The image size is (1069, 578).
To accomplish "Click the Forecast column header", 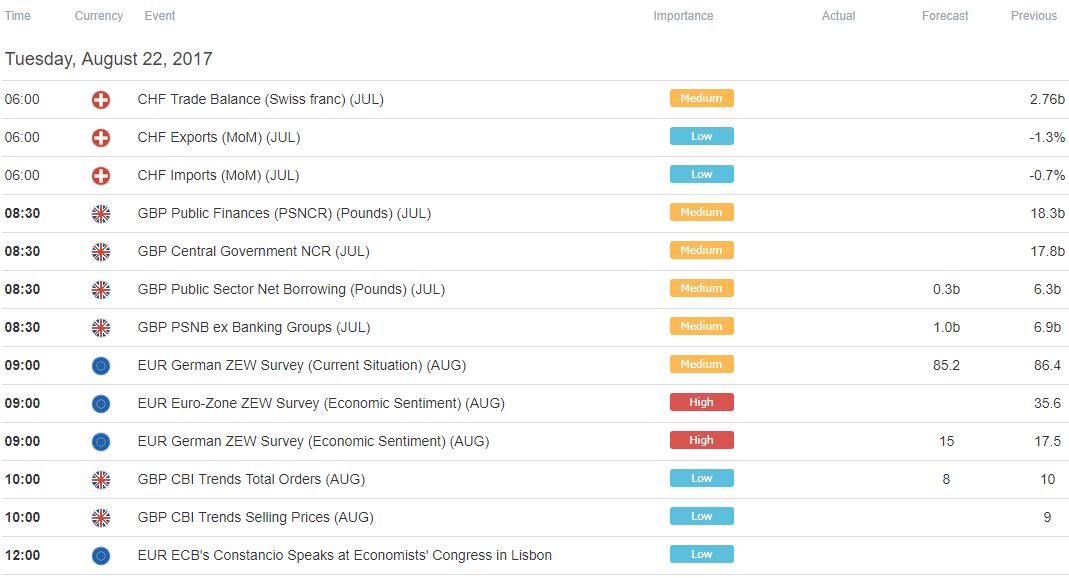I will pos(945,16).
